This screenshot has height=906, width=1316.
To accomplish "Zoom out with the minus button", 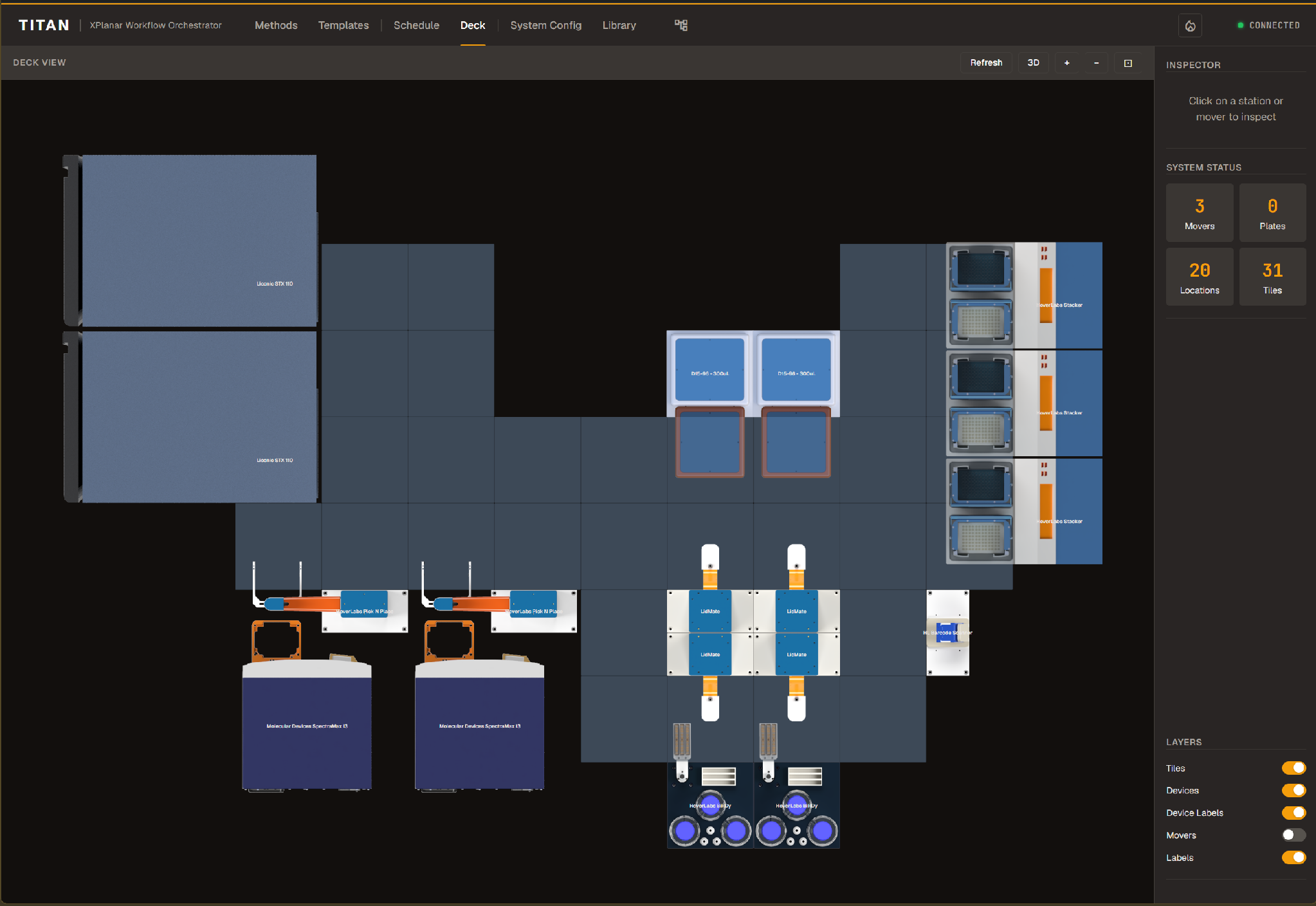I will [x=1097, y=63].
